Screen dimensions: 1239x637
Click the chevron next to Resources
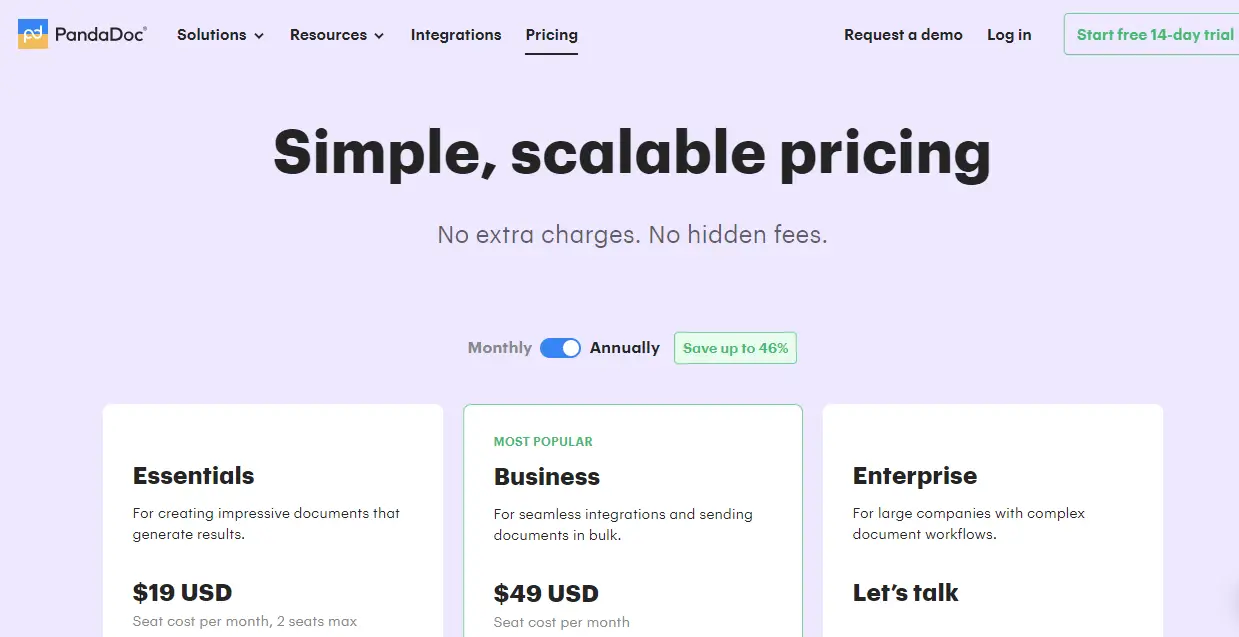[x=379, y=36]
